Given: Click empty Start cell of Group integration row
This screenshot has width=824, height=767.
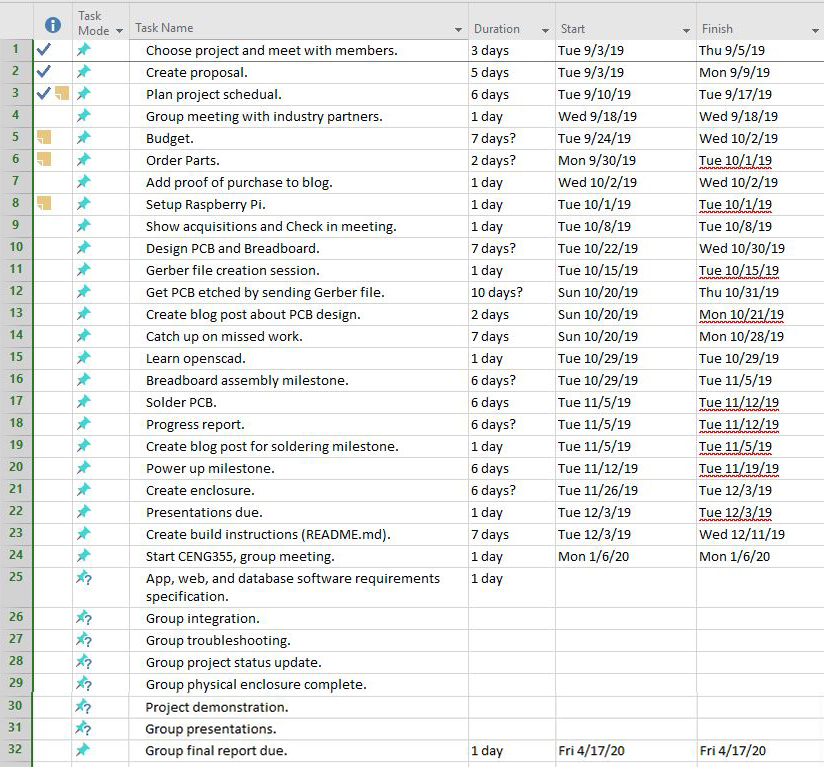Looking at the screenshot, I should pyautogui.click(x=626, y=618).
